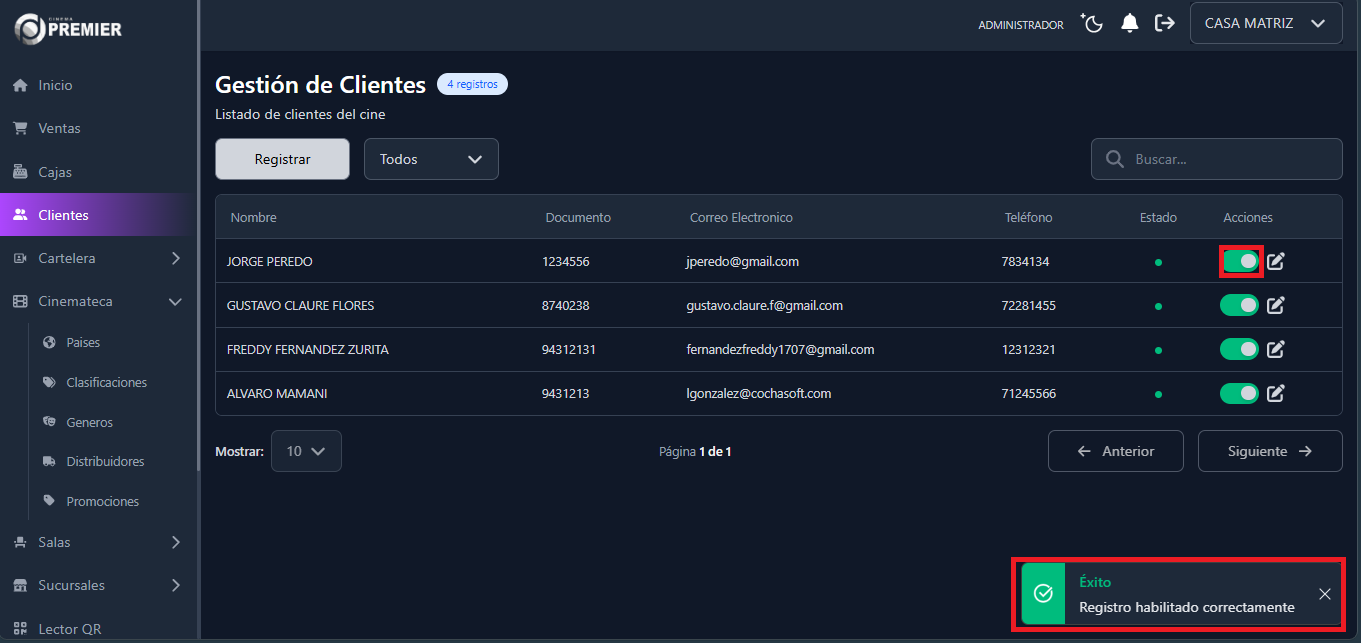Edit FREDDY FERNANDEZ ZURITA record icon
This screenshot has height=643, width=1361.
pos(1276,349)
